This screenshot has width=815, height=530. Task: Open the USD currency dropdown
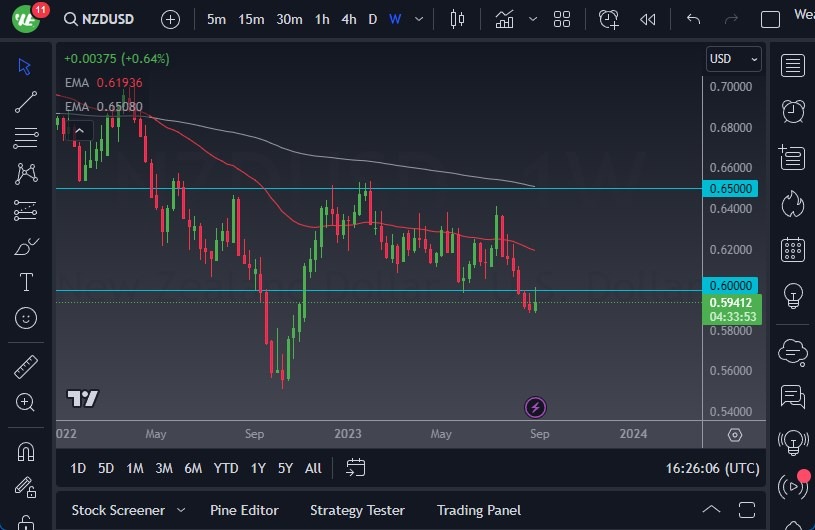733,59
